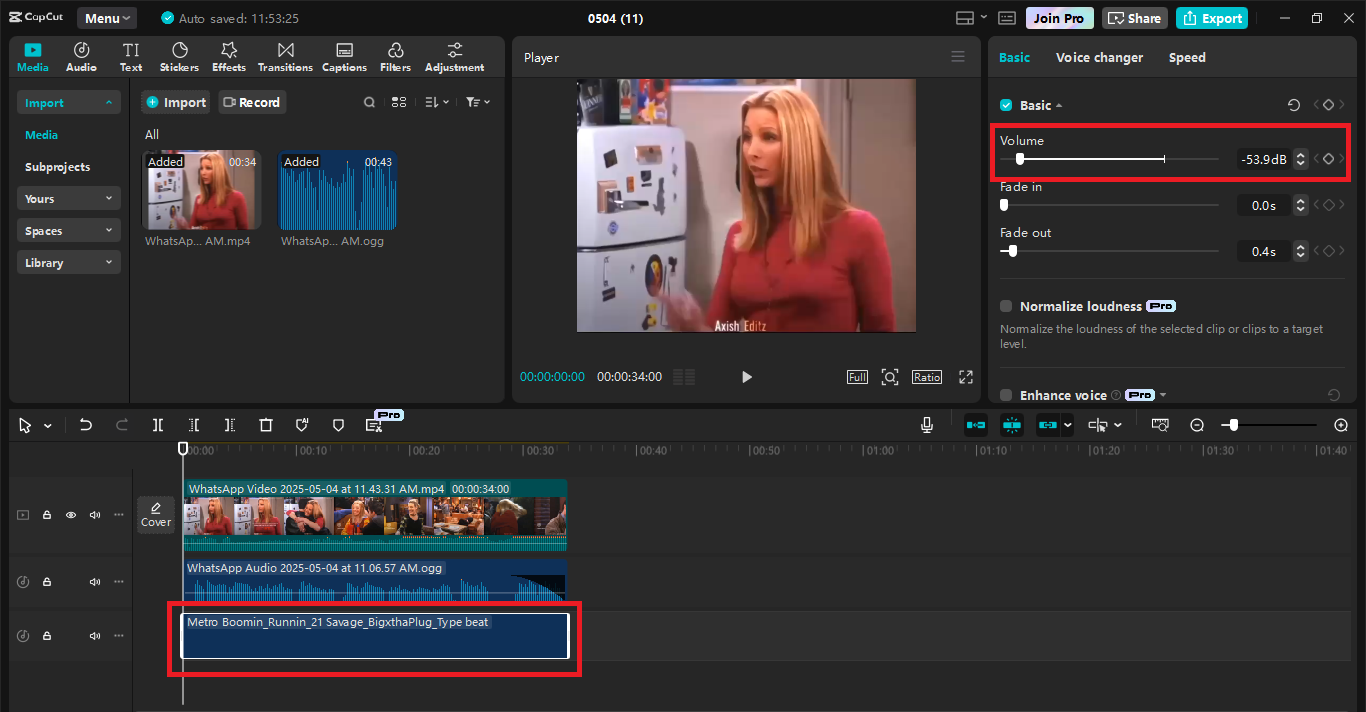Click the preview axis split-cursor icon
The image size is (1366, 712).
click(x=1098, y=425)
